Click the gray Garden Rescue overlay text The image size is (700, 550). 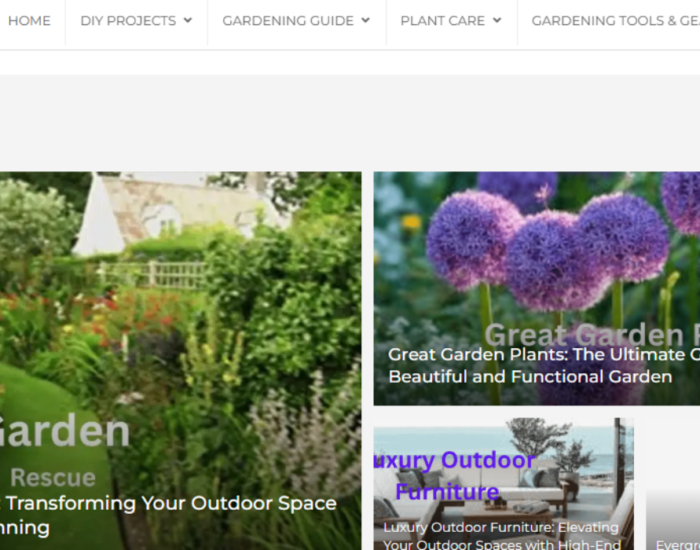click(x=65, y=451)
